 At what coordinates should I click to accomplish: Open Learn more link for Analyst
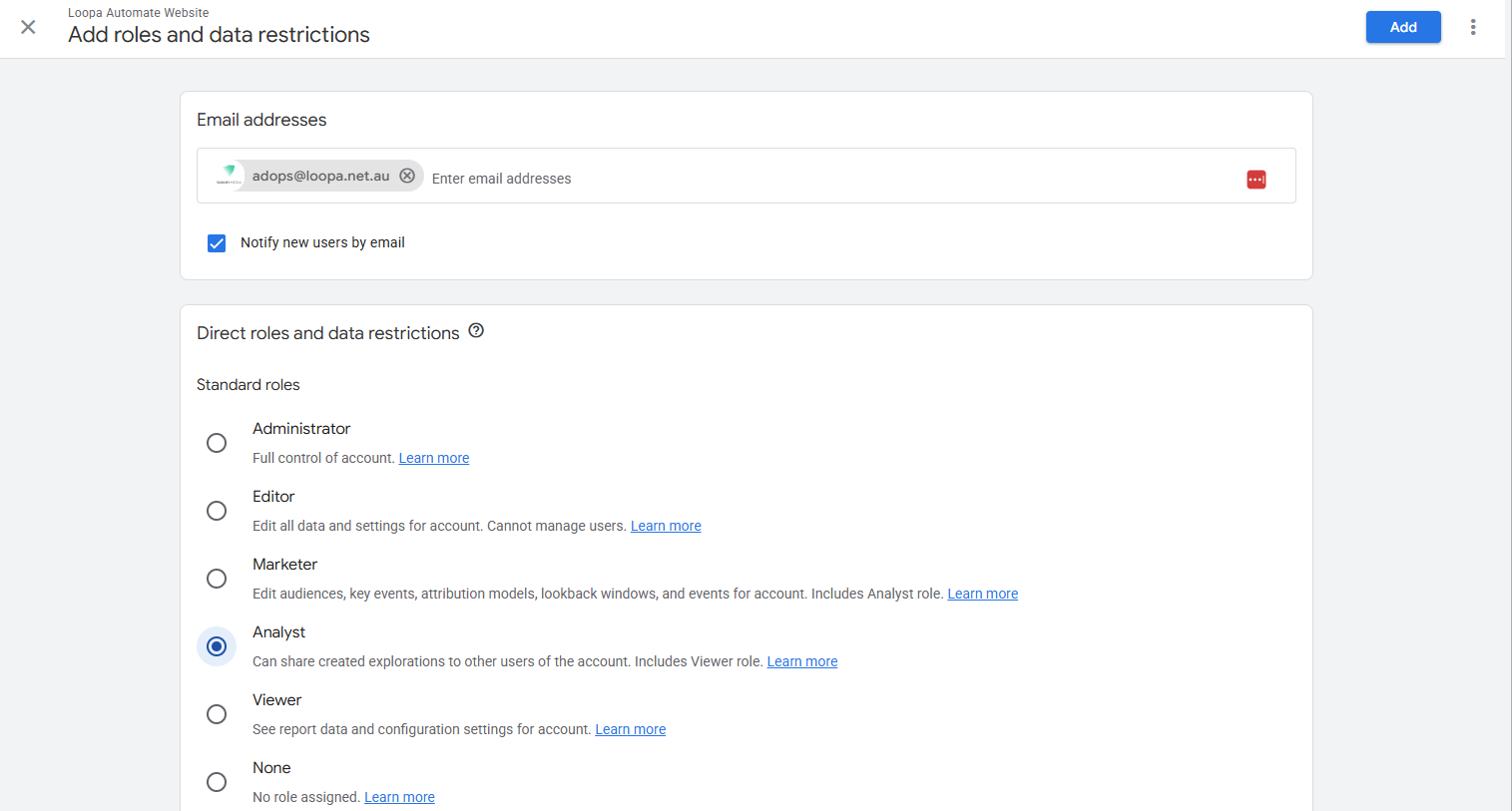pos(802,661)
